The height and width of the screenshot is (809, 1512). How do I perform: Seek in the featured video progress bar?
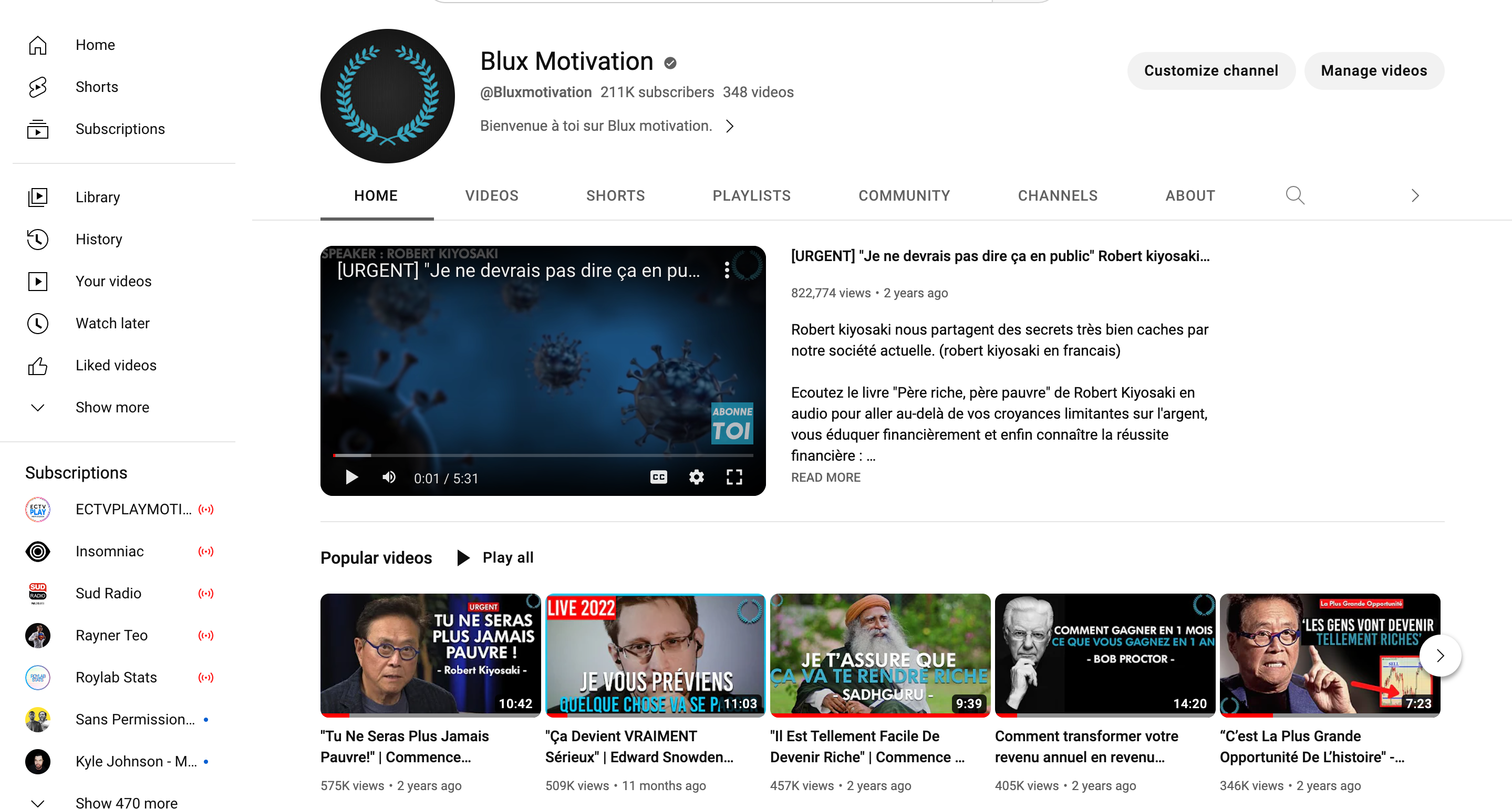[543, 455]
